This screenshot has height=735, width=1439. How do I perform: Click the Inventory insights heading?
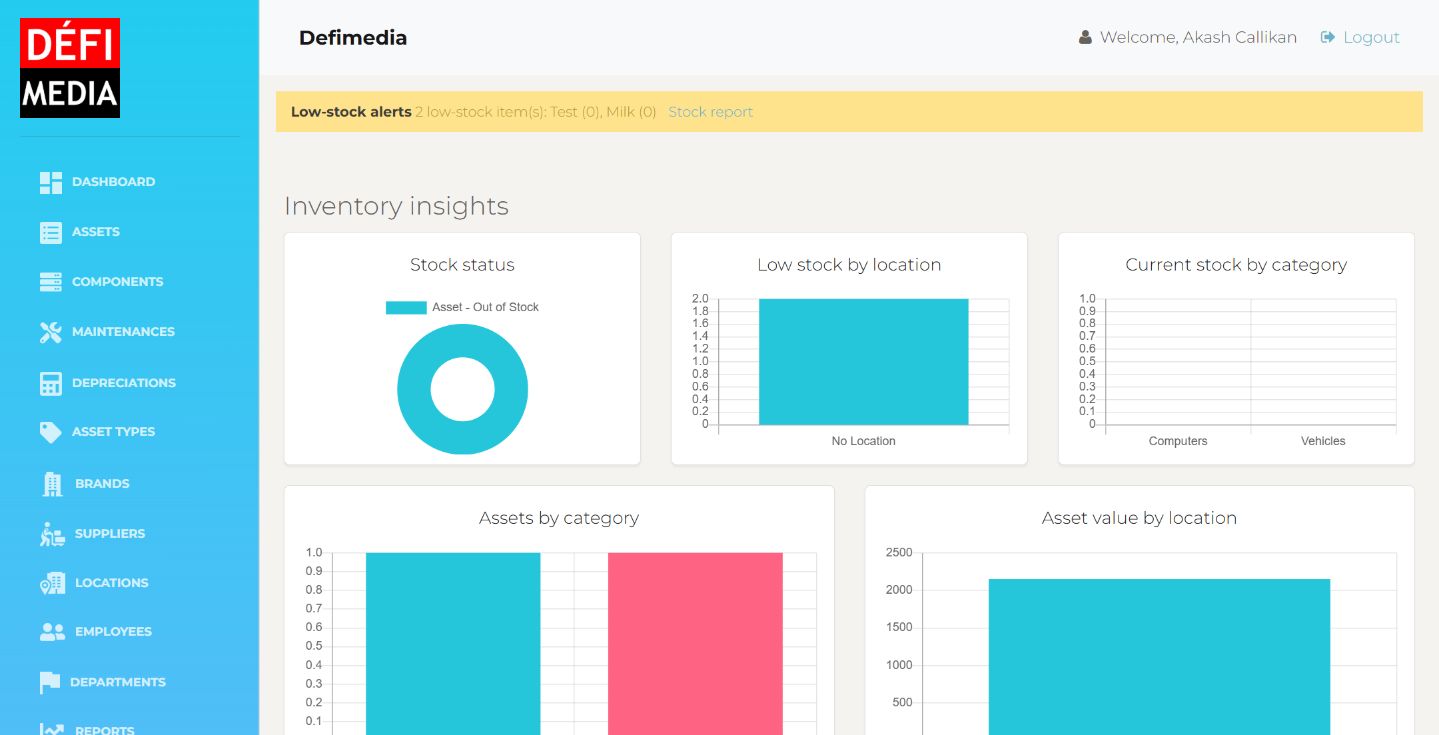point(396,206)
